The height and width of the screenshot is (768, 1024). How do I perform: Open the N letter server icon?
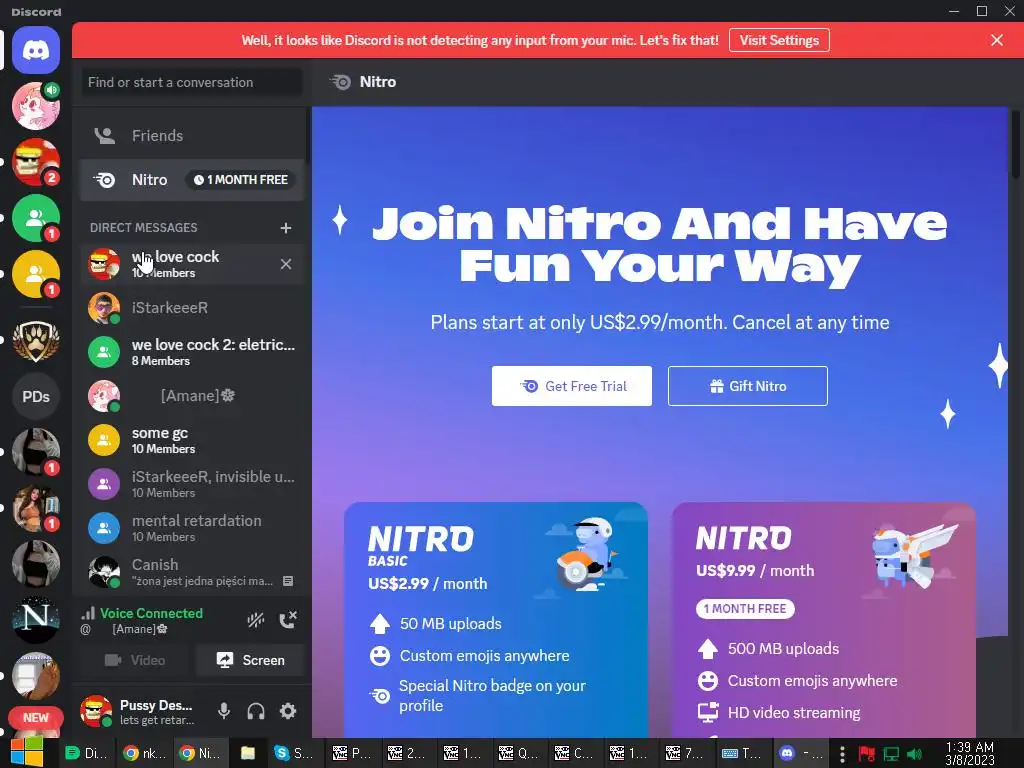36,620
